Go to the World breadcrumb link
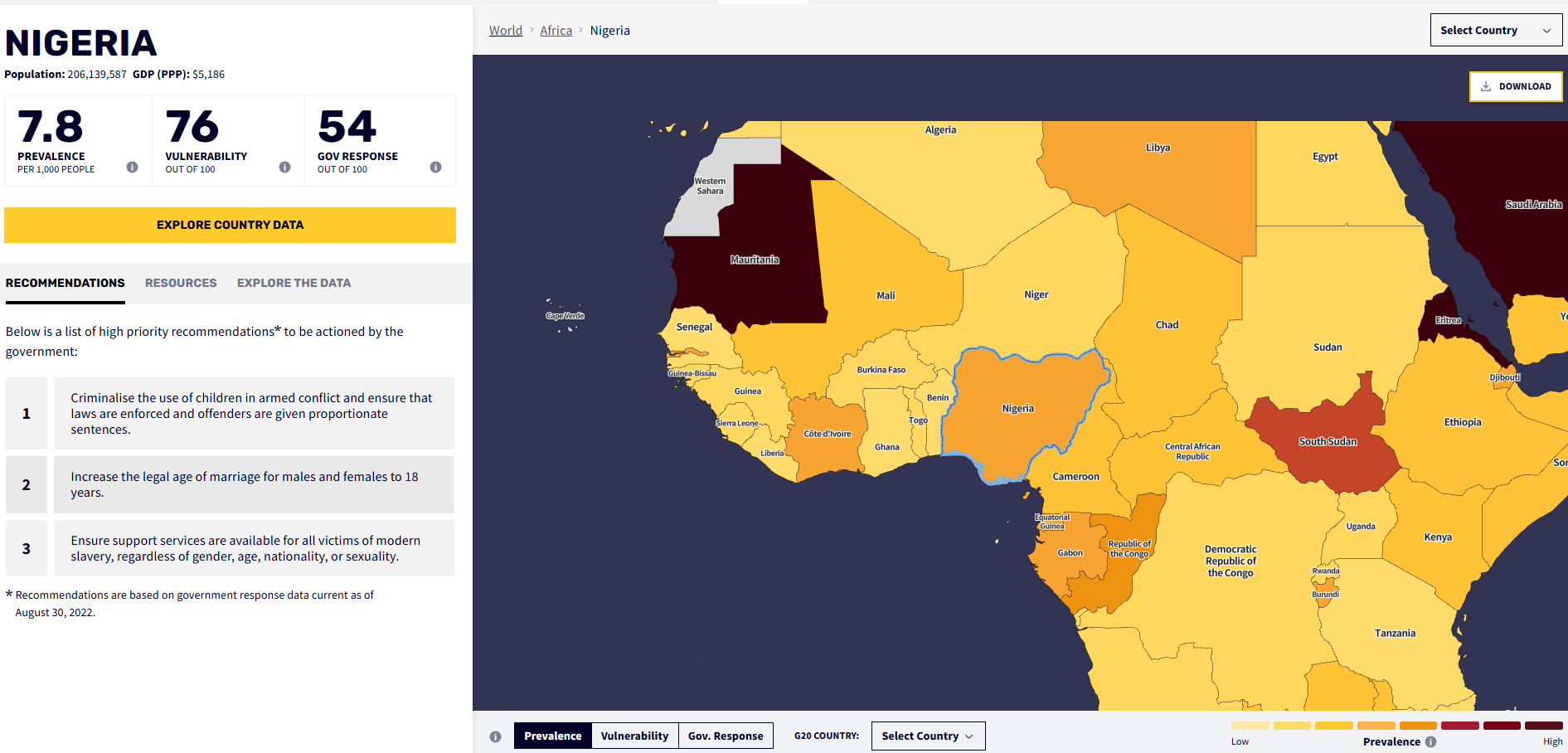This screenshot has width=1568, height=753. pyautogui.click(x=506, y=31)
